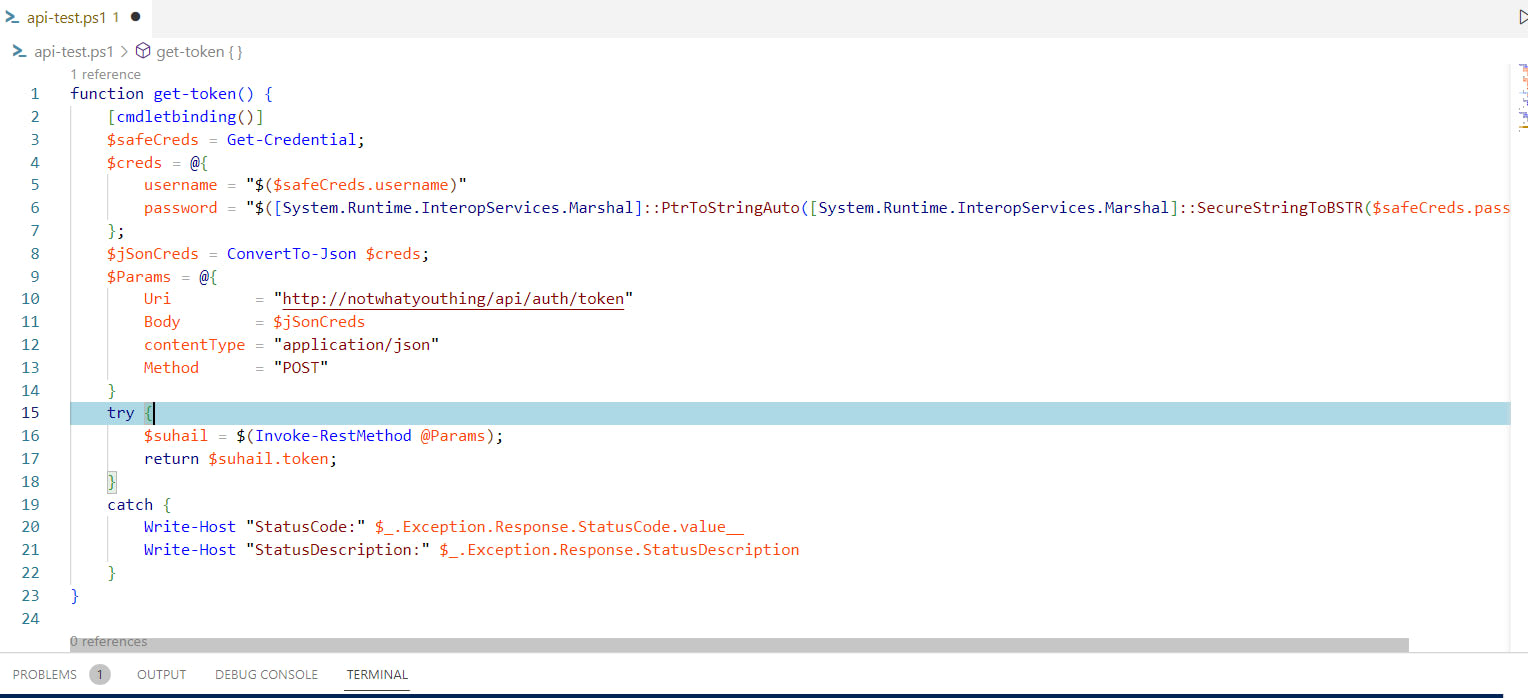Click "POST" string on line 13
1528x698 pixels.
pos(301,368)
